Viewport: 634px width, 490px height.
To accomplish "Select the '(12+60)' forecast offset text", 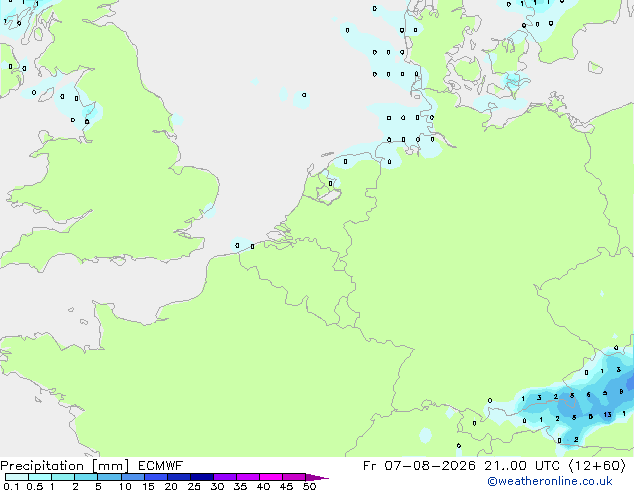I will coord(597,466).
